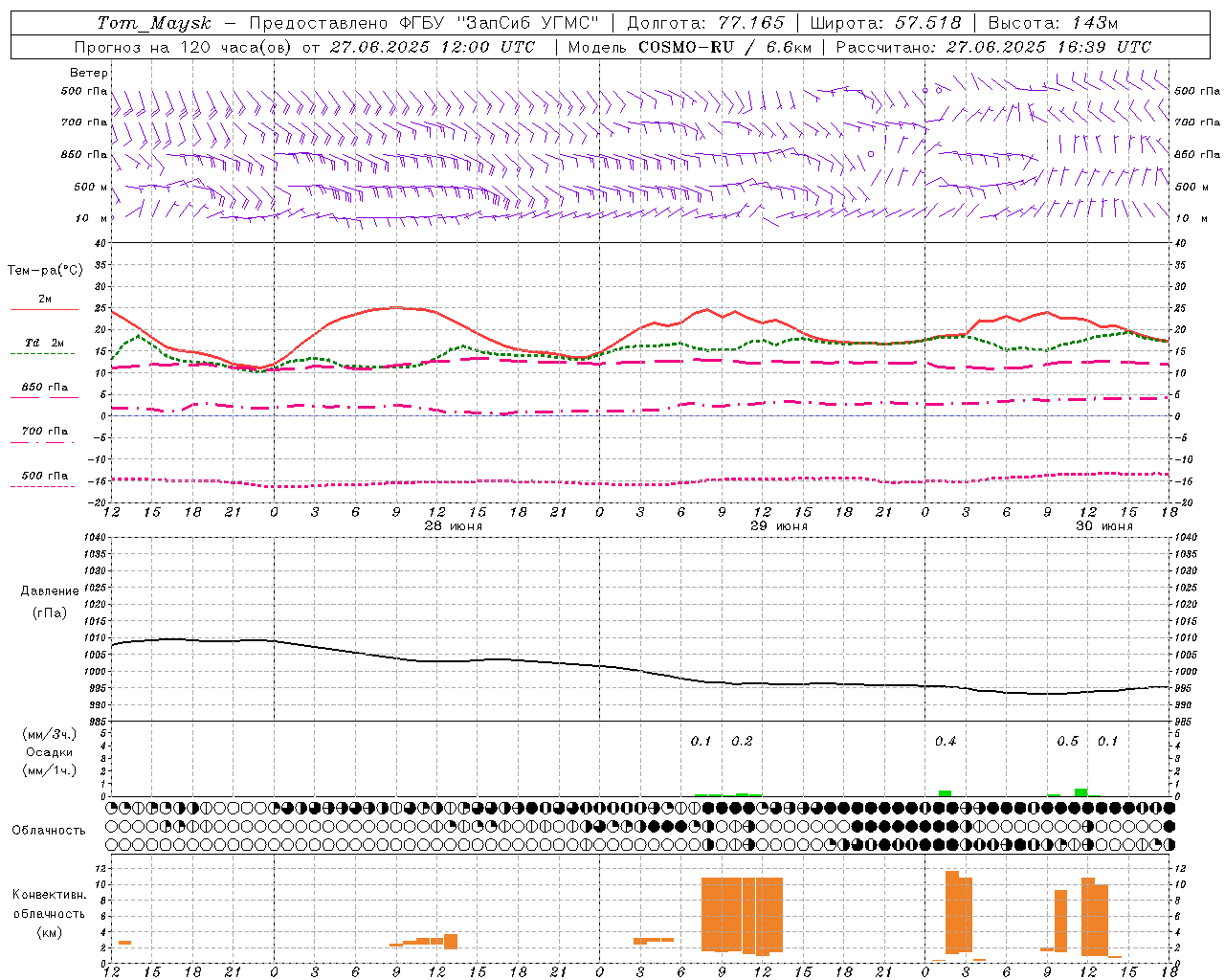Viewport: 1225px width, 980px height.
Task: Click the (гПа) pressure unit label
Action: pyautogui.click(x=50, y=613)
